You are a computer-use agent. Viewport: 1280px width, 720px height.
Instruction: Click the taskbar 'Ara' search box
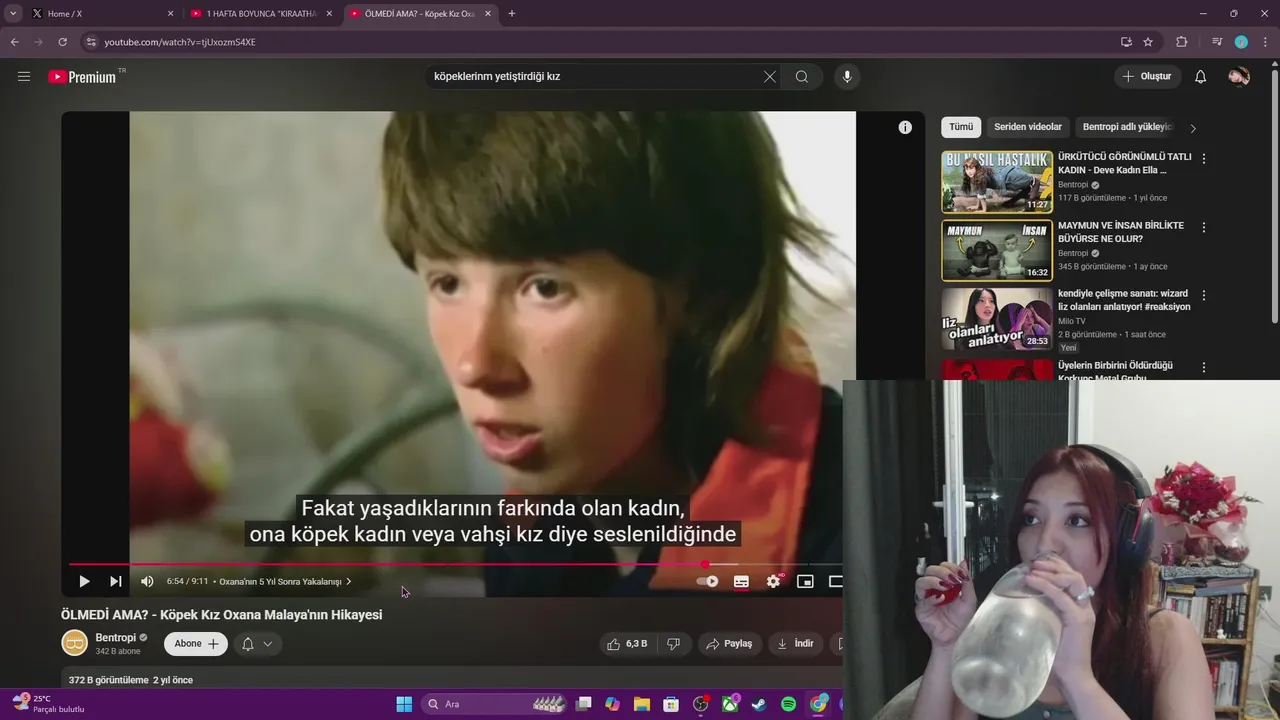tap(495, 704)
